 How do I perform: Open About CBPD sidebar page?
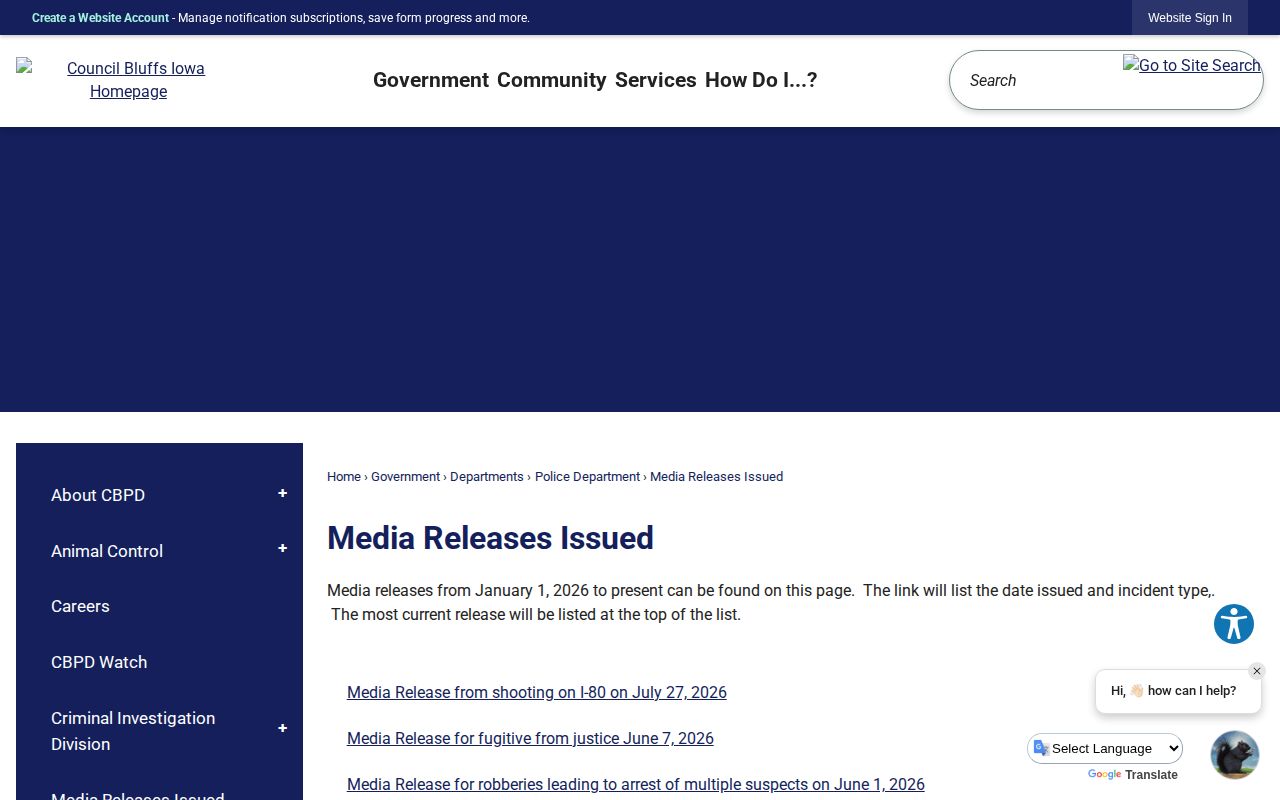coord(98,495)
